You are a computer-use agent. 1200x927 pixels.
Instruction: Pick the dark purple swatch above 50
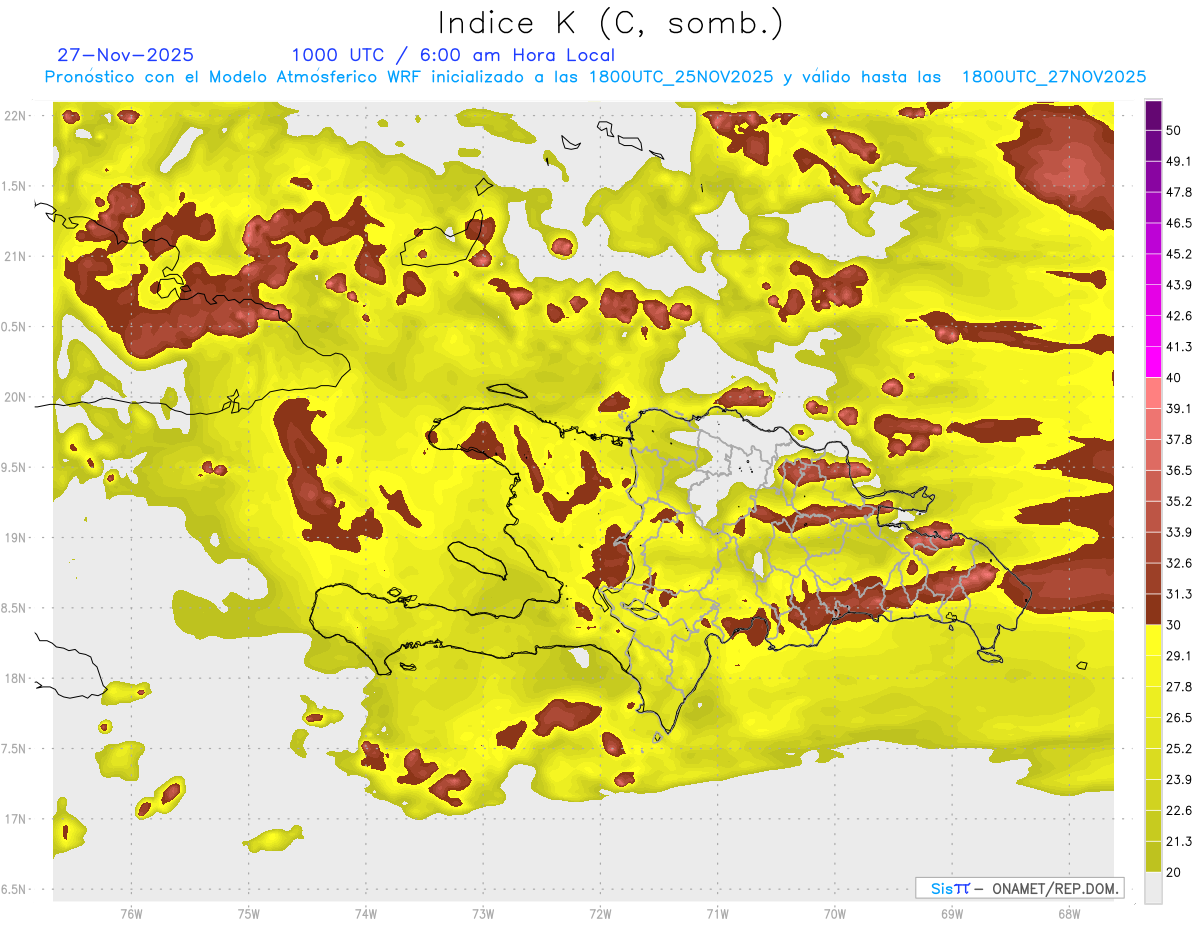pyautogui.click(x=1153, y=114)
